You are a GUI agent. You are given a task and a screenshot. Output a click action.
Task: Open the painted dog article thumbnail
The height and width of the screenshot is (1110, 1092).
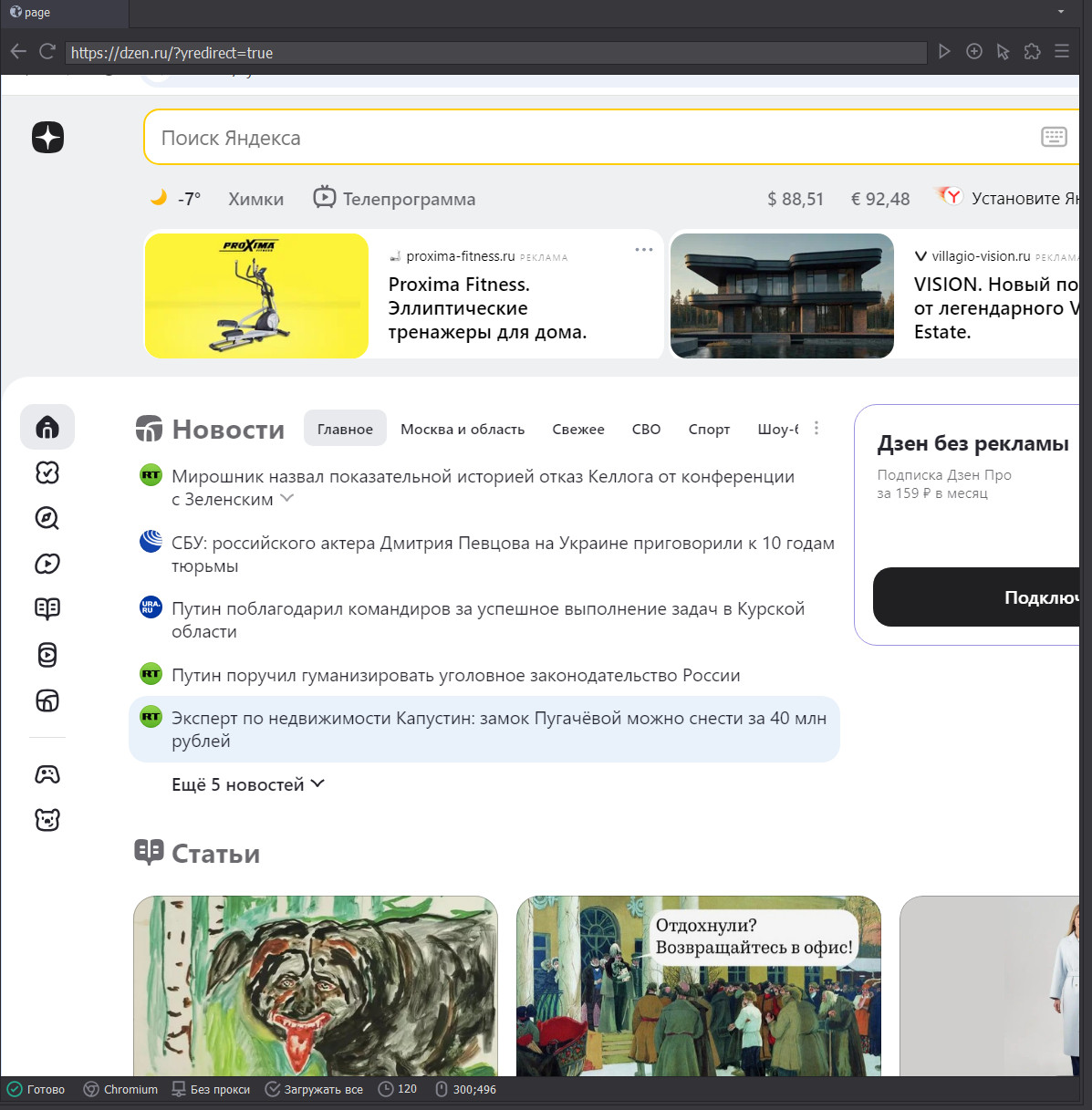pos(316,986)
